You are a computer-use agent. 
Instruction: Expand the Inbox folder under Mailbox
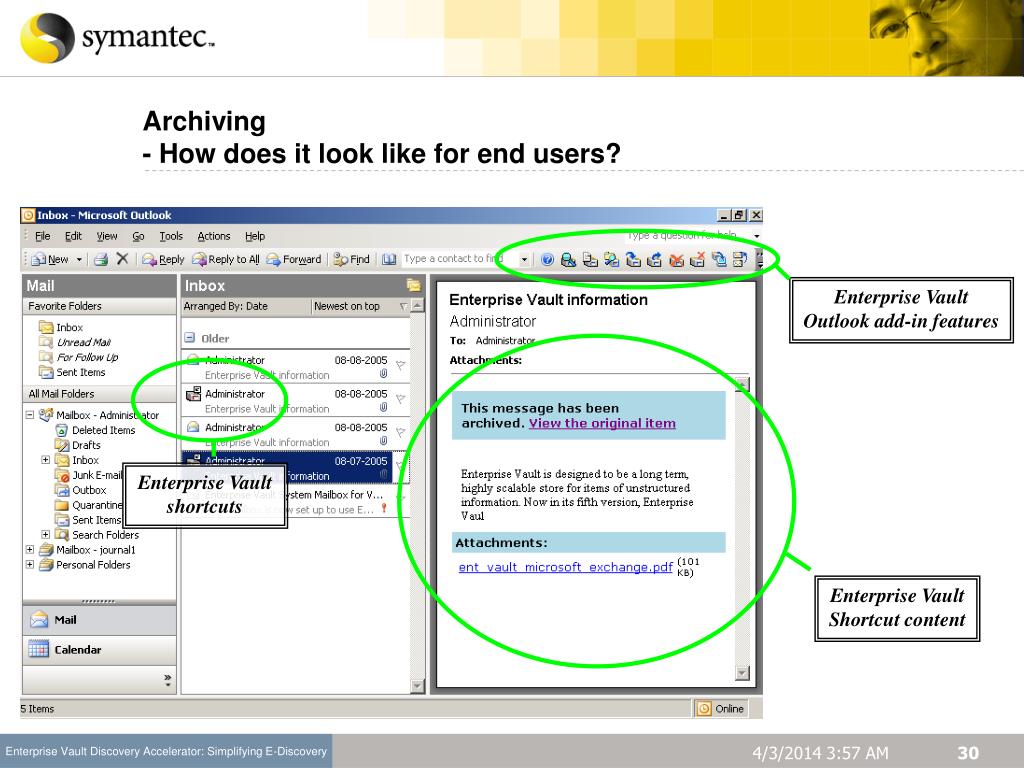45,460
